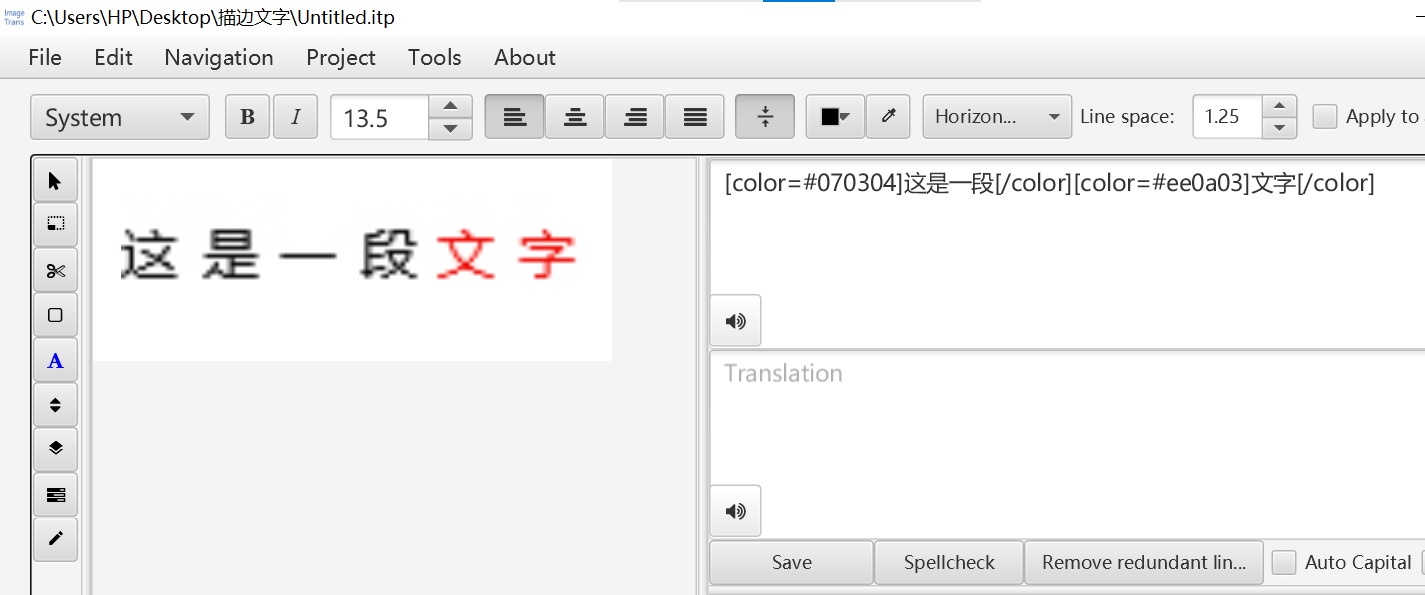Click the Save button
1425x595 pixels.
(790, 562)
